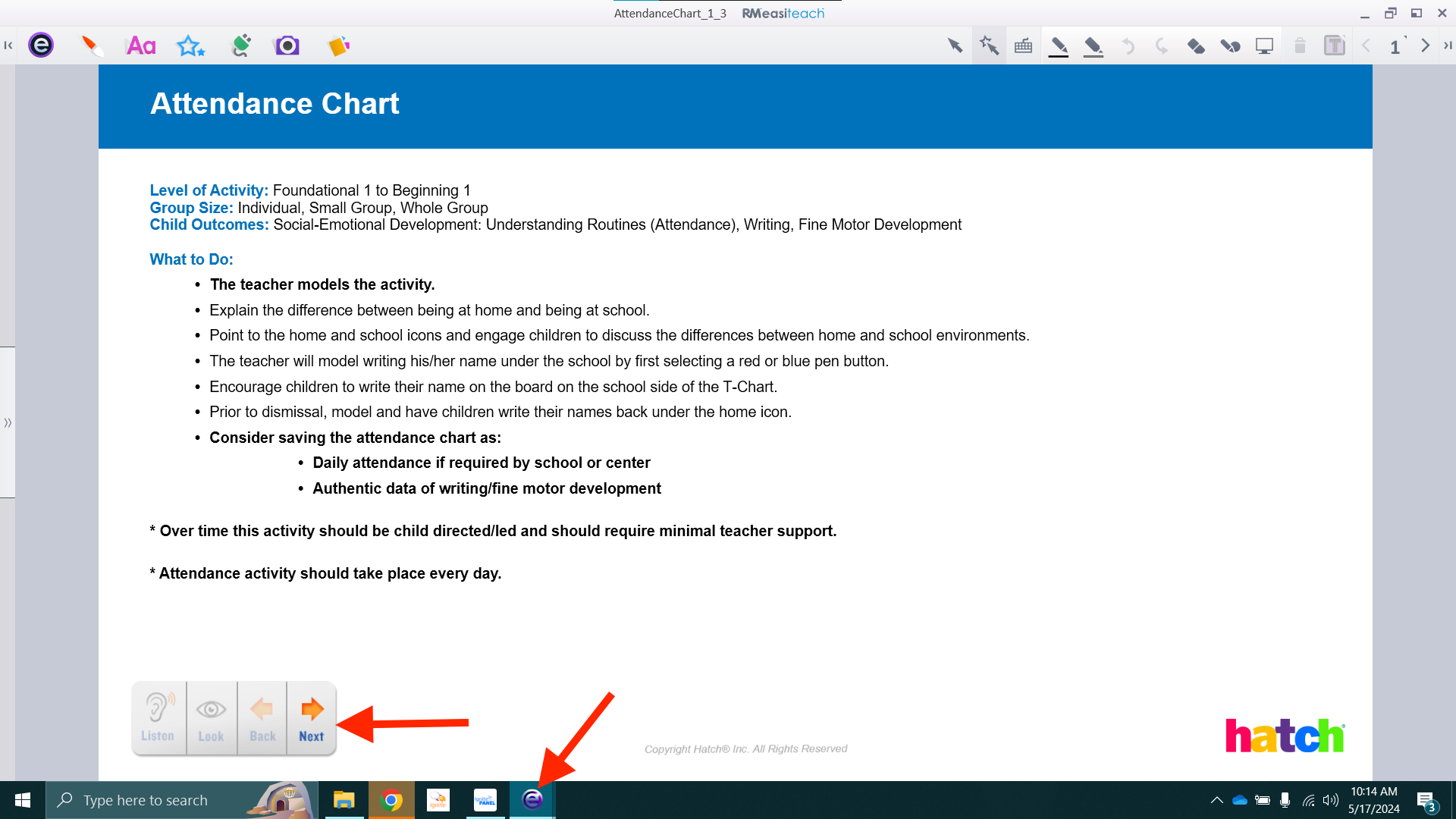Viewport: 1456px width, 819px height.
Task: Click the battery tray icon
Action: (1263, 800)
